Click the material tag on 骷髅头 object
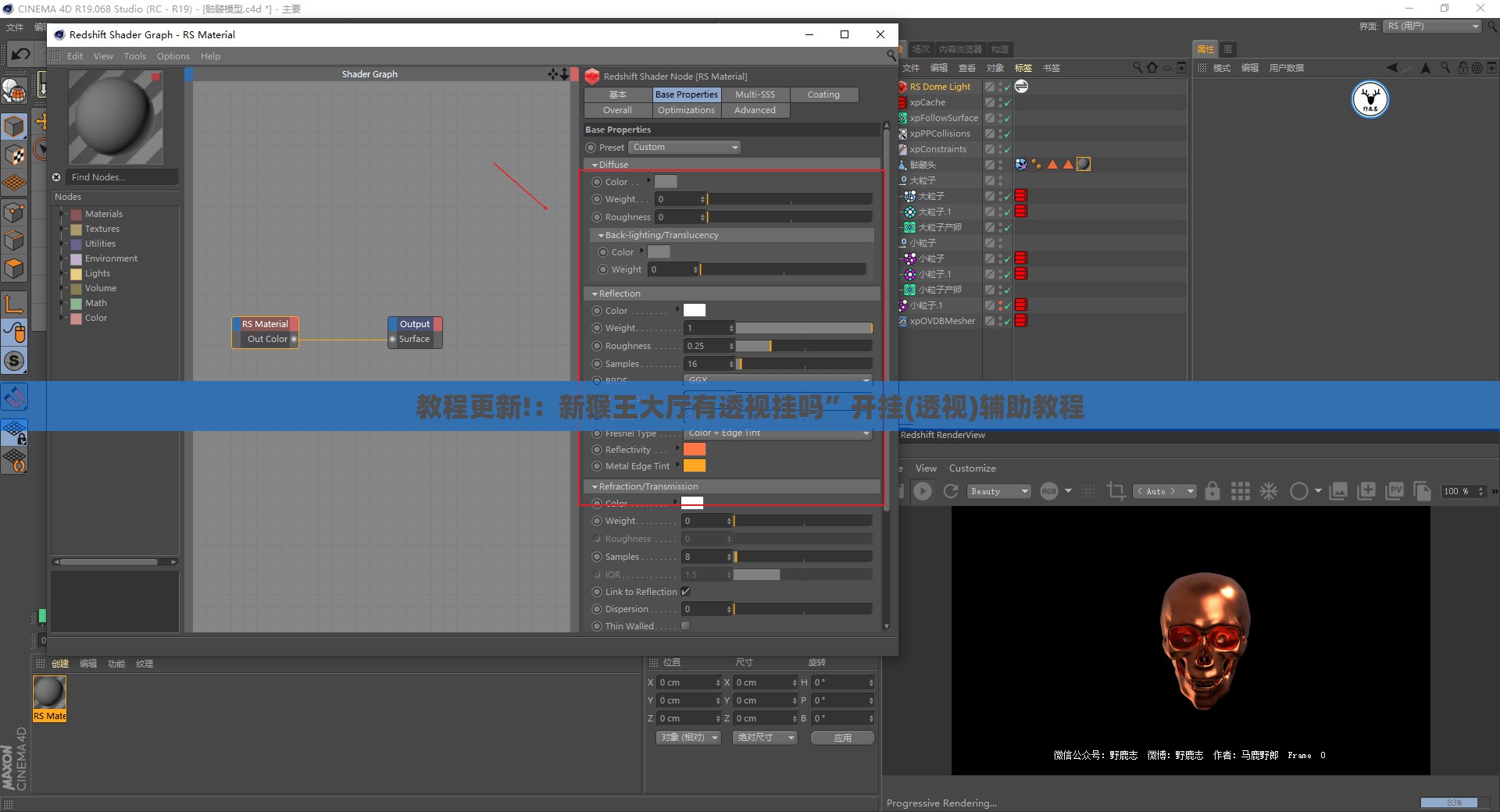Viewport: 1500px width, 812px height. (1084, 164)
